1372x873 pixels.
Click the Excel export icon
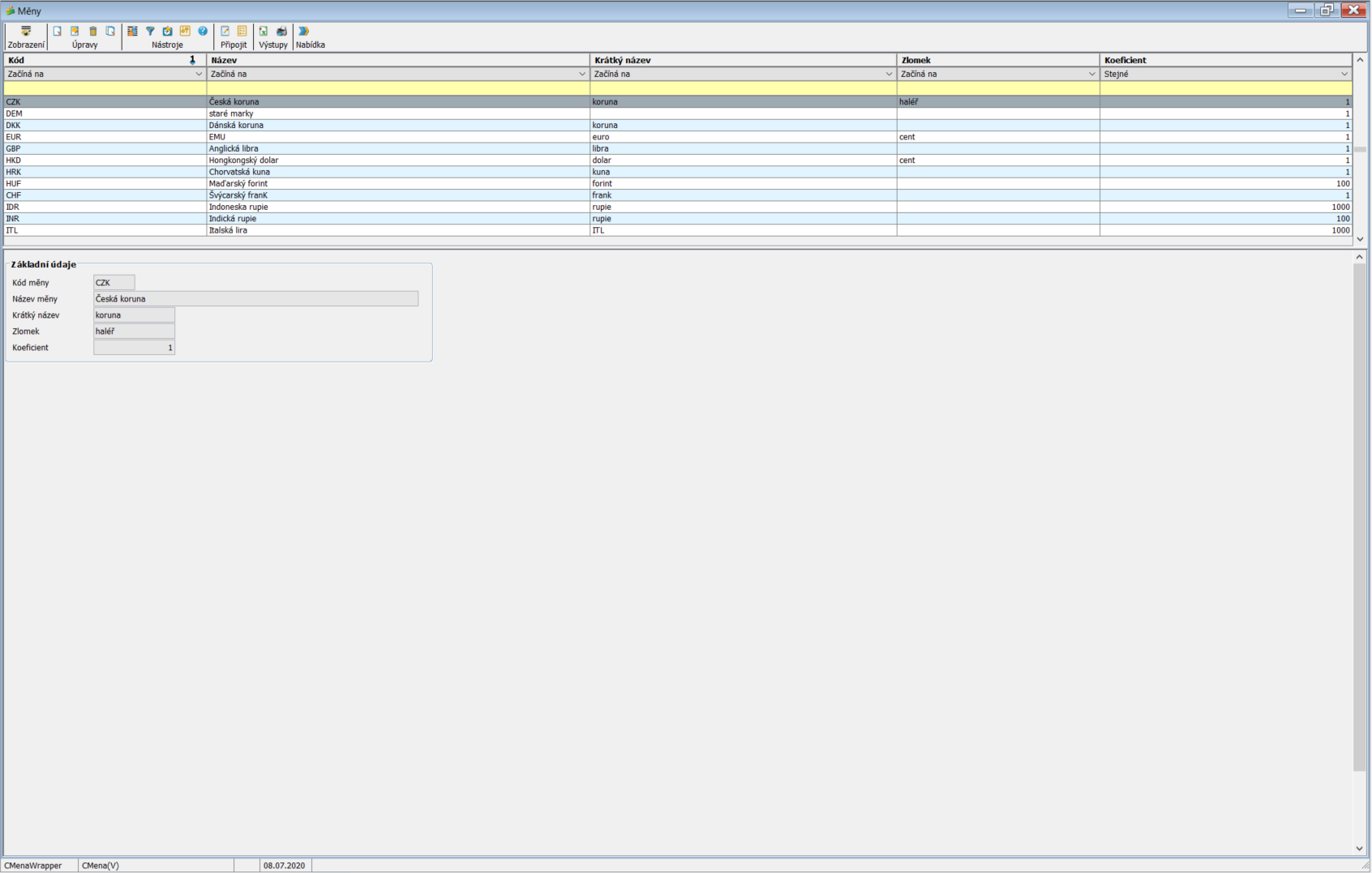264,32
